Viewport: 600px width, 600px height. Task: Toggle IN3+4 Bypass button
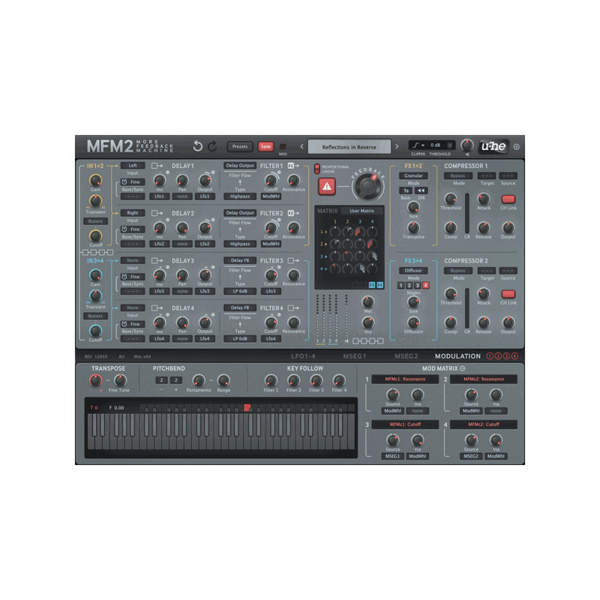click(x=96, y=316)
